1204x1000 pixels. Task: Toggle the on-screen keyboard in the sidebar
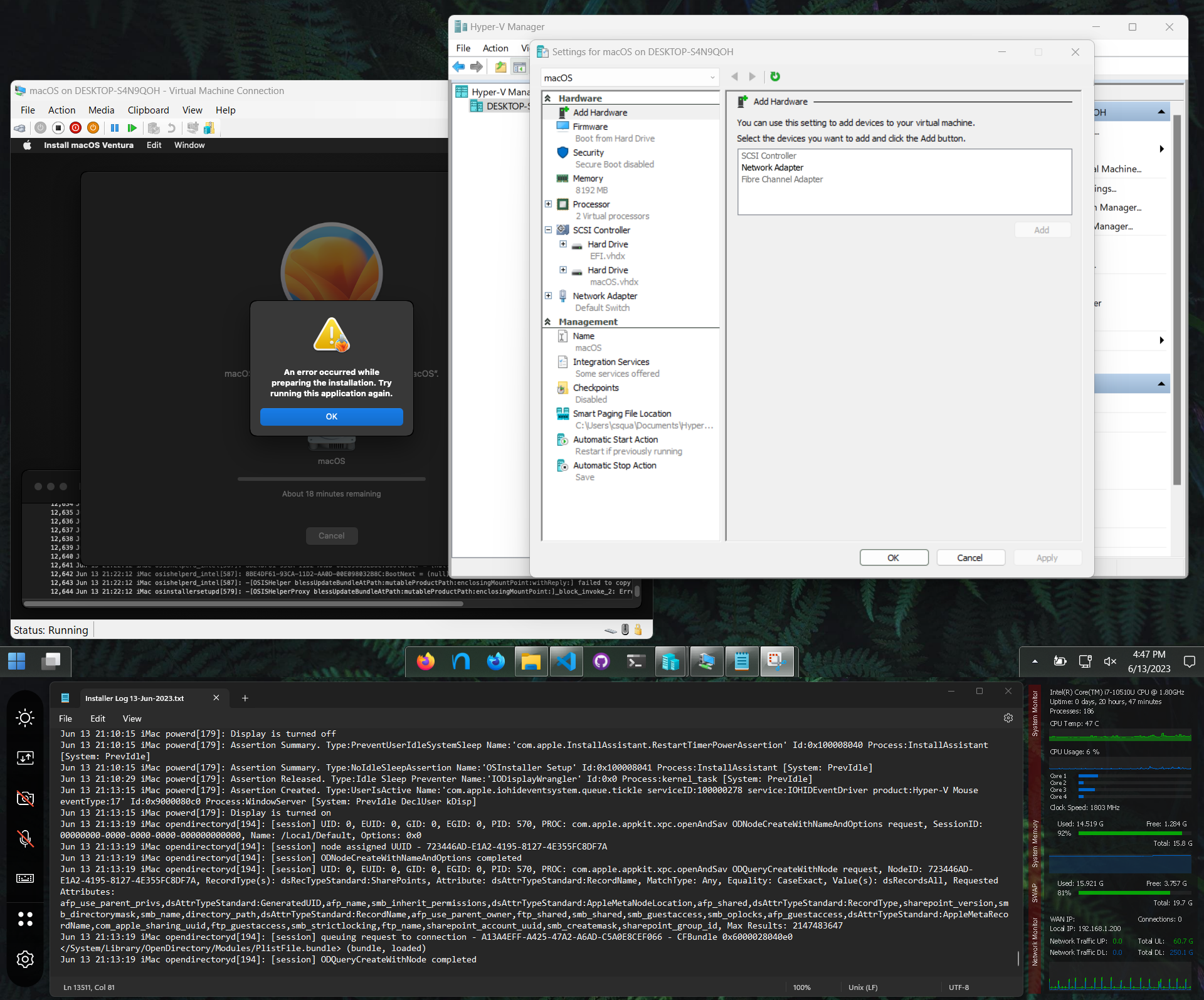[26, 879]
